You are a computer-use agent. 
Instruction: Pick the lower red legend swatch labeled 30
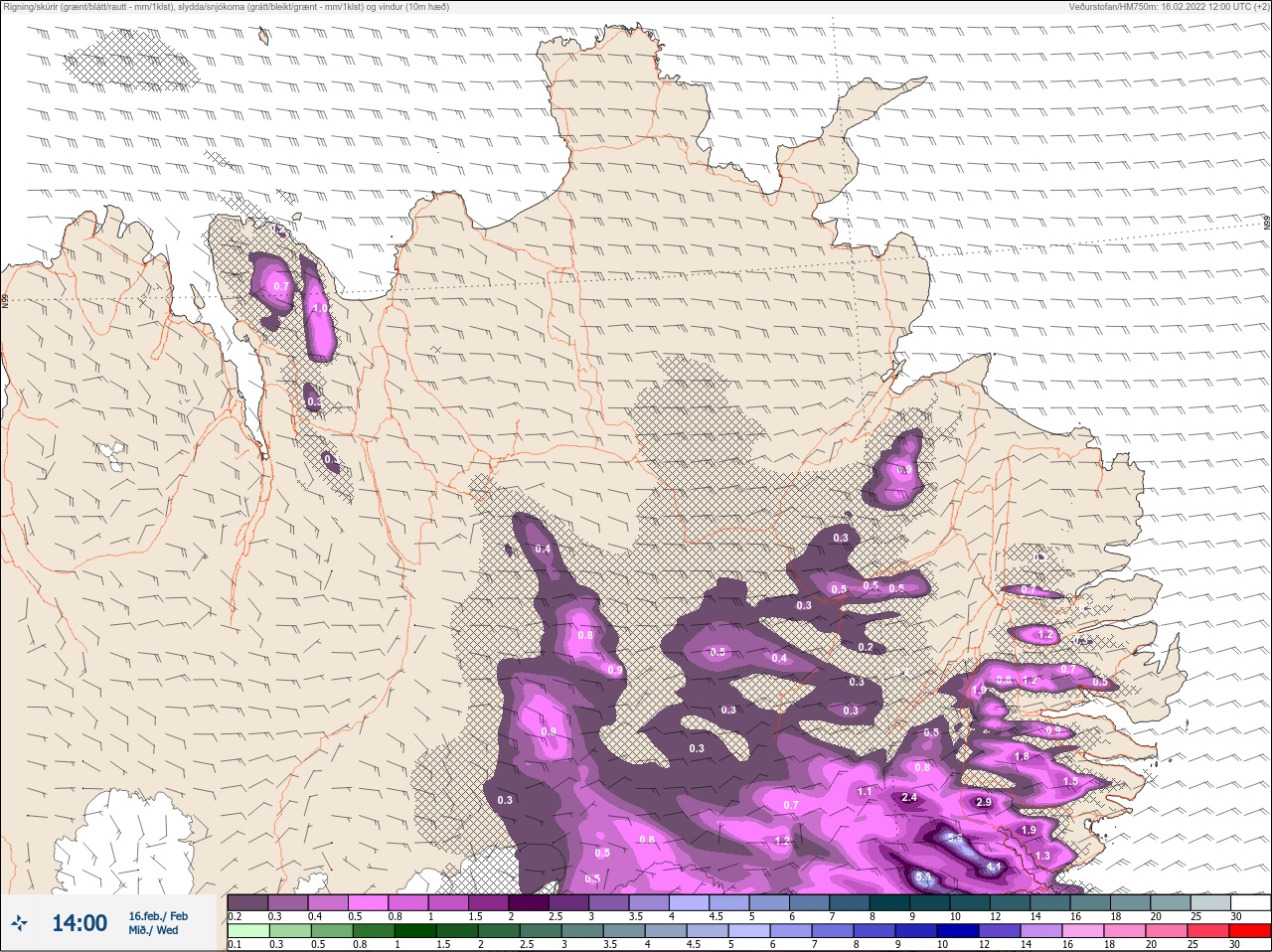(1250, 931)
